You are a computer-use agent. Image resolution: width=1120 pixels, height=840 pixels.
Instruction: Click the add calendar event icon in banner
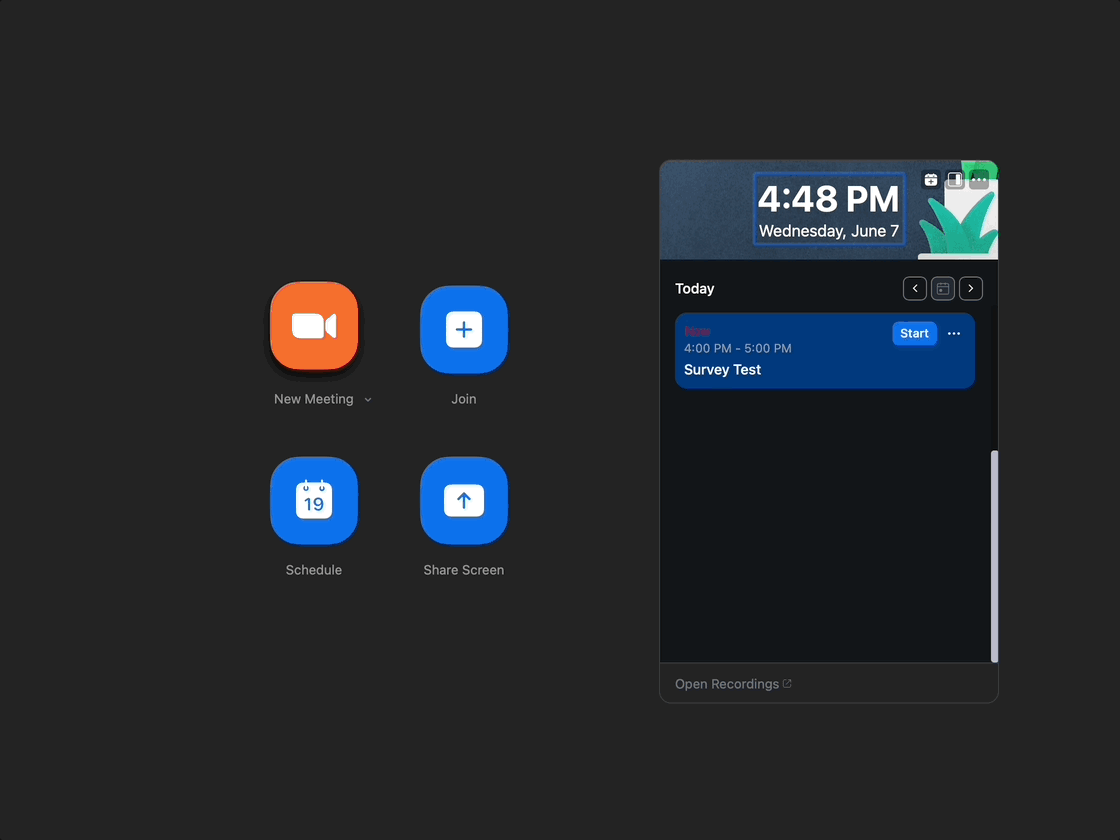(931, 179)
